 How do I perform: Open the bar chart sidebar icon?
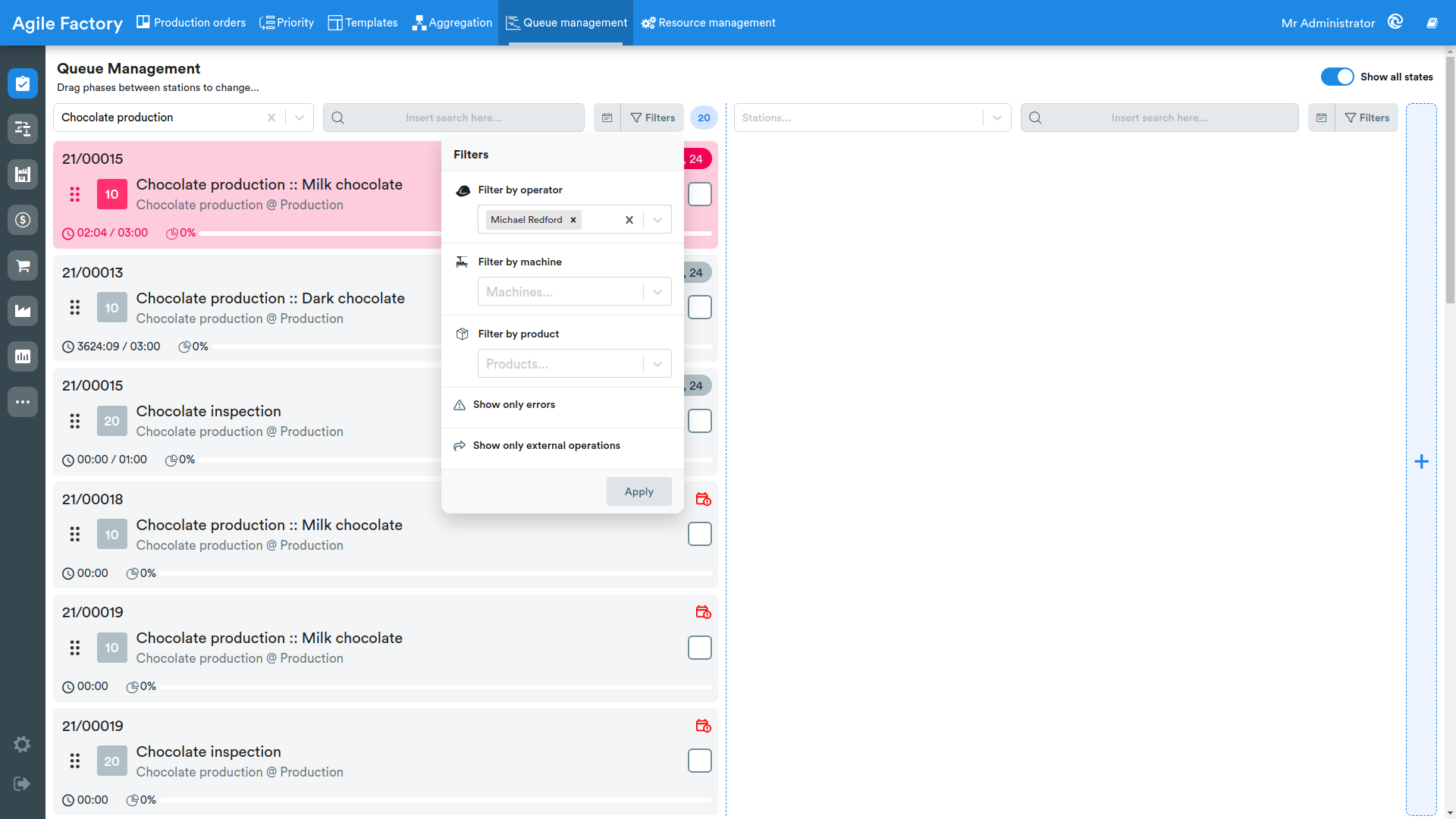point(23,356)
